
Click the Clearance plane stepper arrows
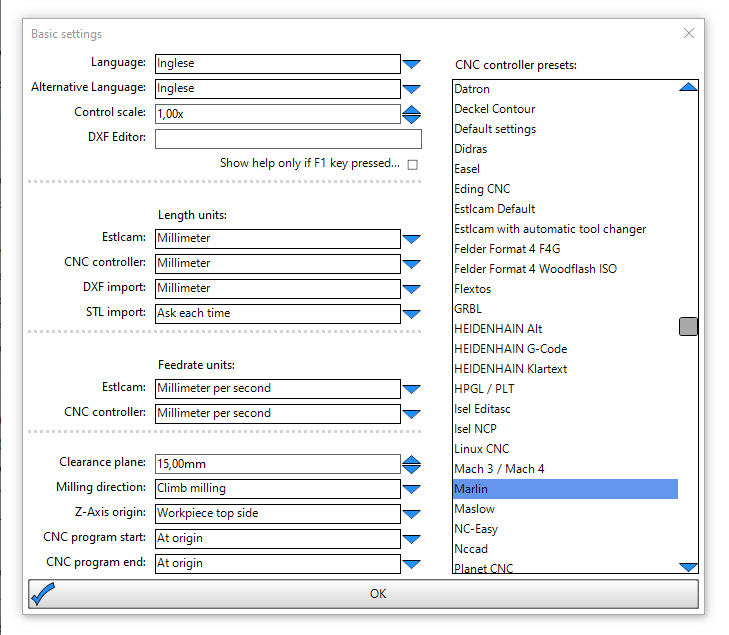(411, 464)
